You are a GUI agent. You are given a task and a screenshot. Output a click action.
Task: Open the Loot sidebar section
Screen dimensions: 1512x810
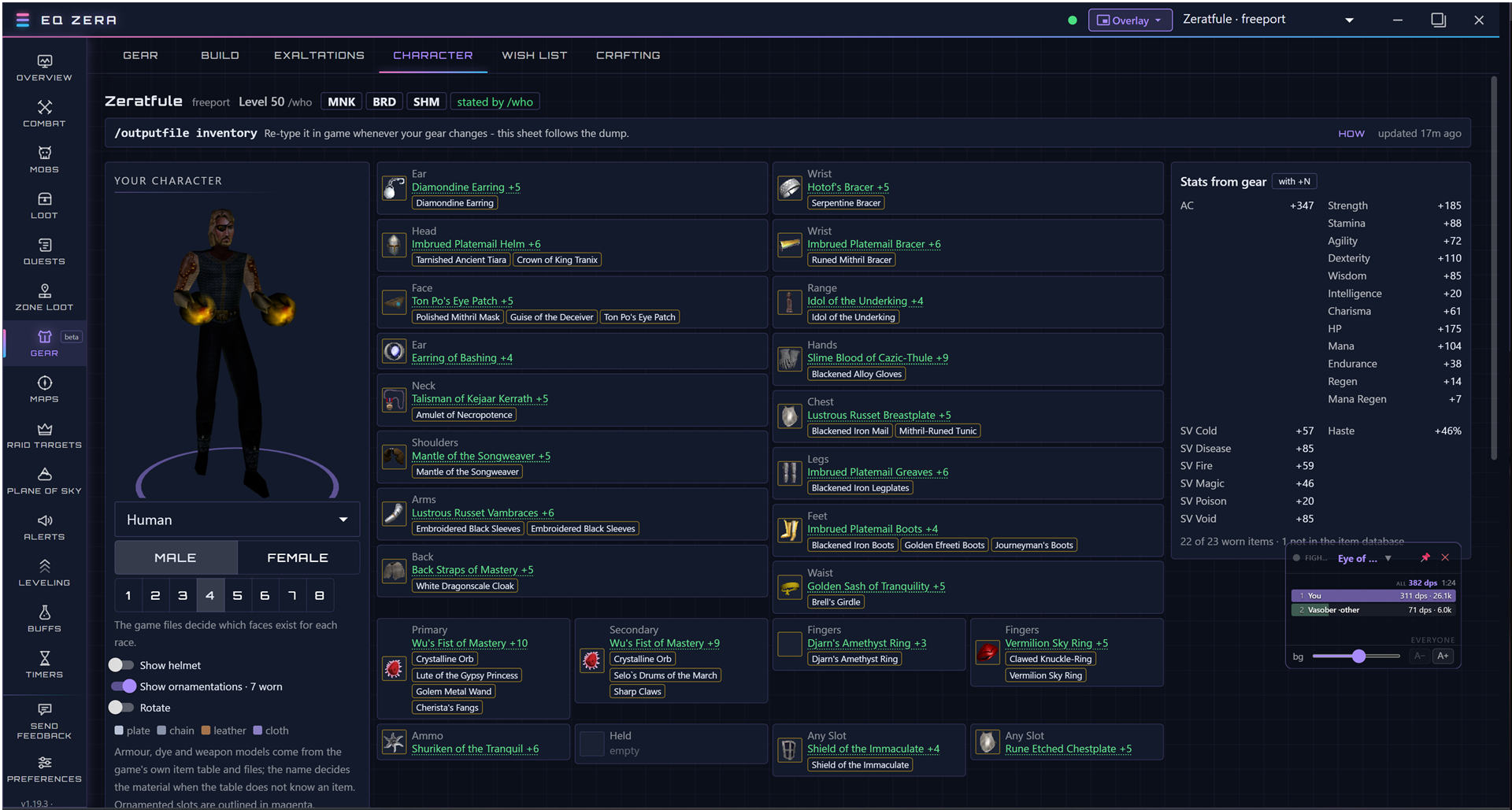coord(44,206)
